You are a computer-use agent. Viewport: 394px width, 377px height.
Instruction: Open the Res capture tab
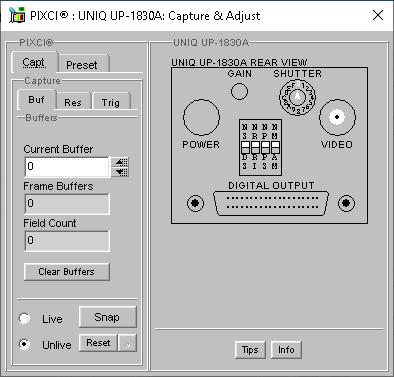(x=73, y=102)
